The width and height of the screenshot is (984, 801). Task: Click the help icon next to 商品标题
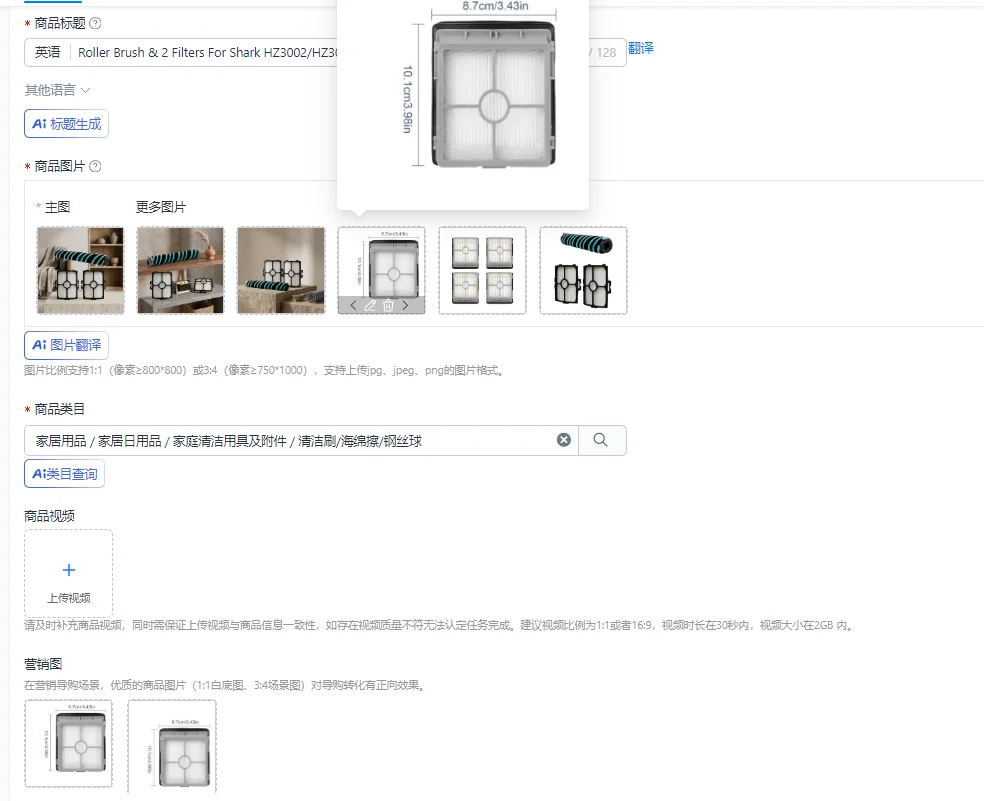(95, 23)
